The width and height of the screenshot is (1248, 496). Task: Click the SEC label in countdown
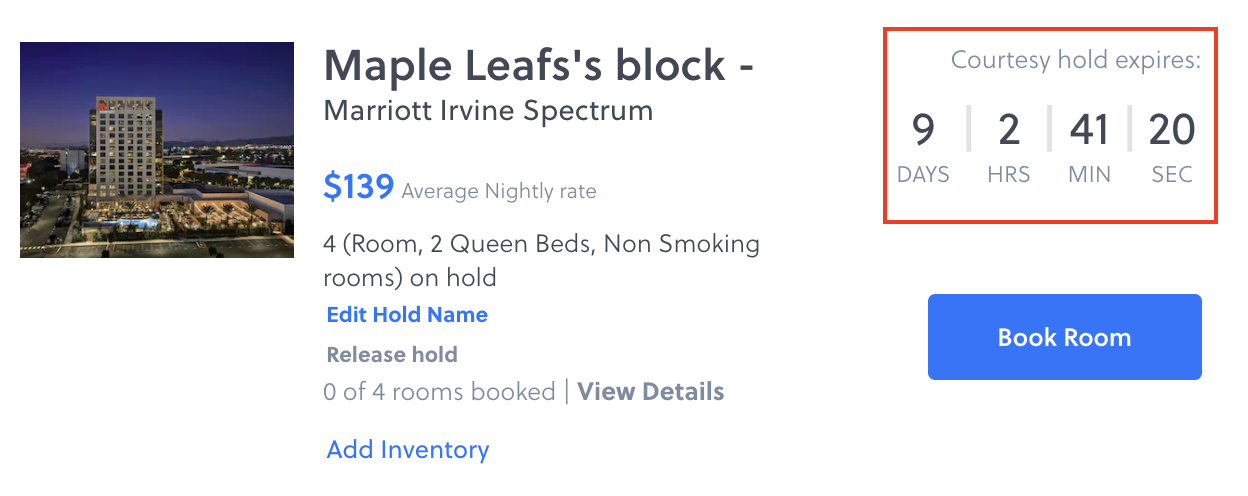(x=1171, y=175)
